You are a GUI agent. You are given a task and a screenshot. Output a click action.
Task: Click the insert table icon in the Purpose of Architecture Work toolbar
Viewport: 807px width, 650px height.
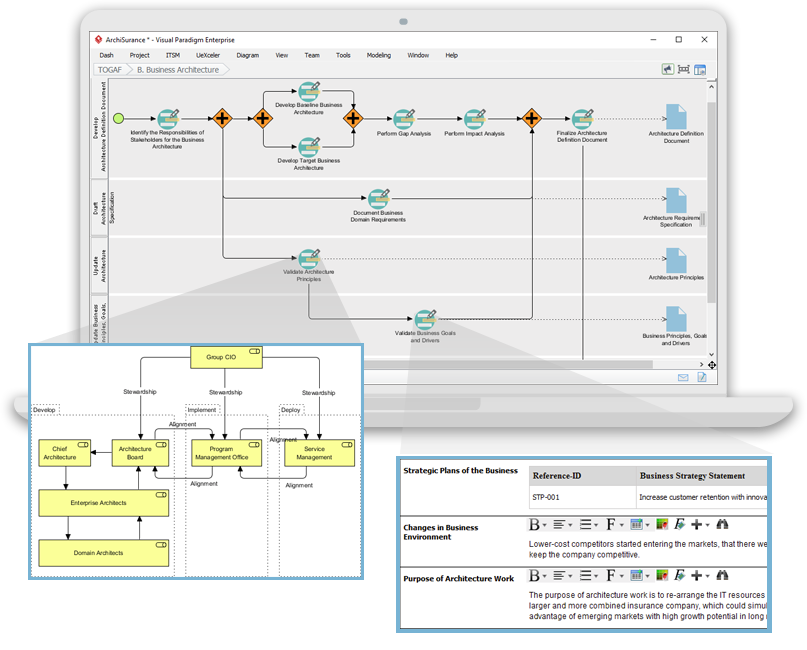tap(636, 576)
